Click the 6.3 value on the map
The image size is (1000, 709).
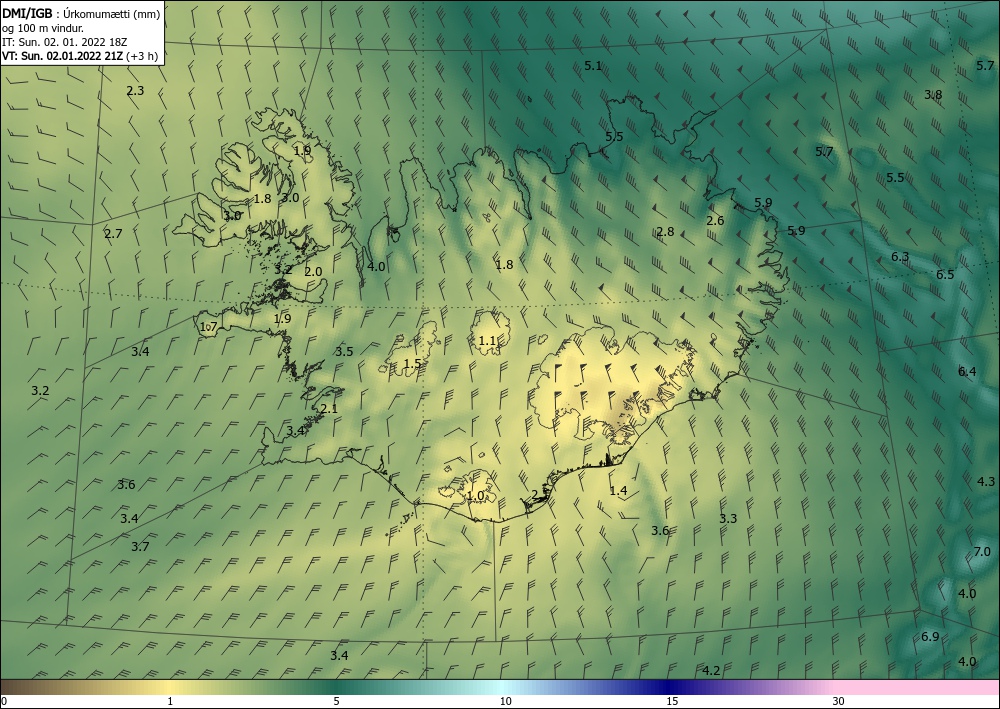click(x=900, y=257)
